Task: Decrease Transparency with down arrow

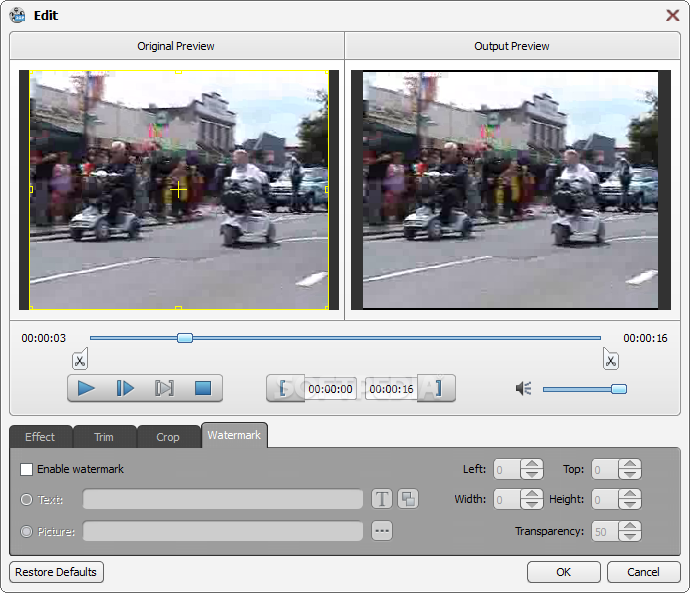Action: click(x=630, y=536)
